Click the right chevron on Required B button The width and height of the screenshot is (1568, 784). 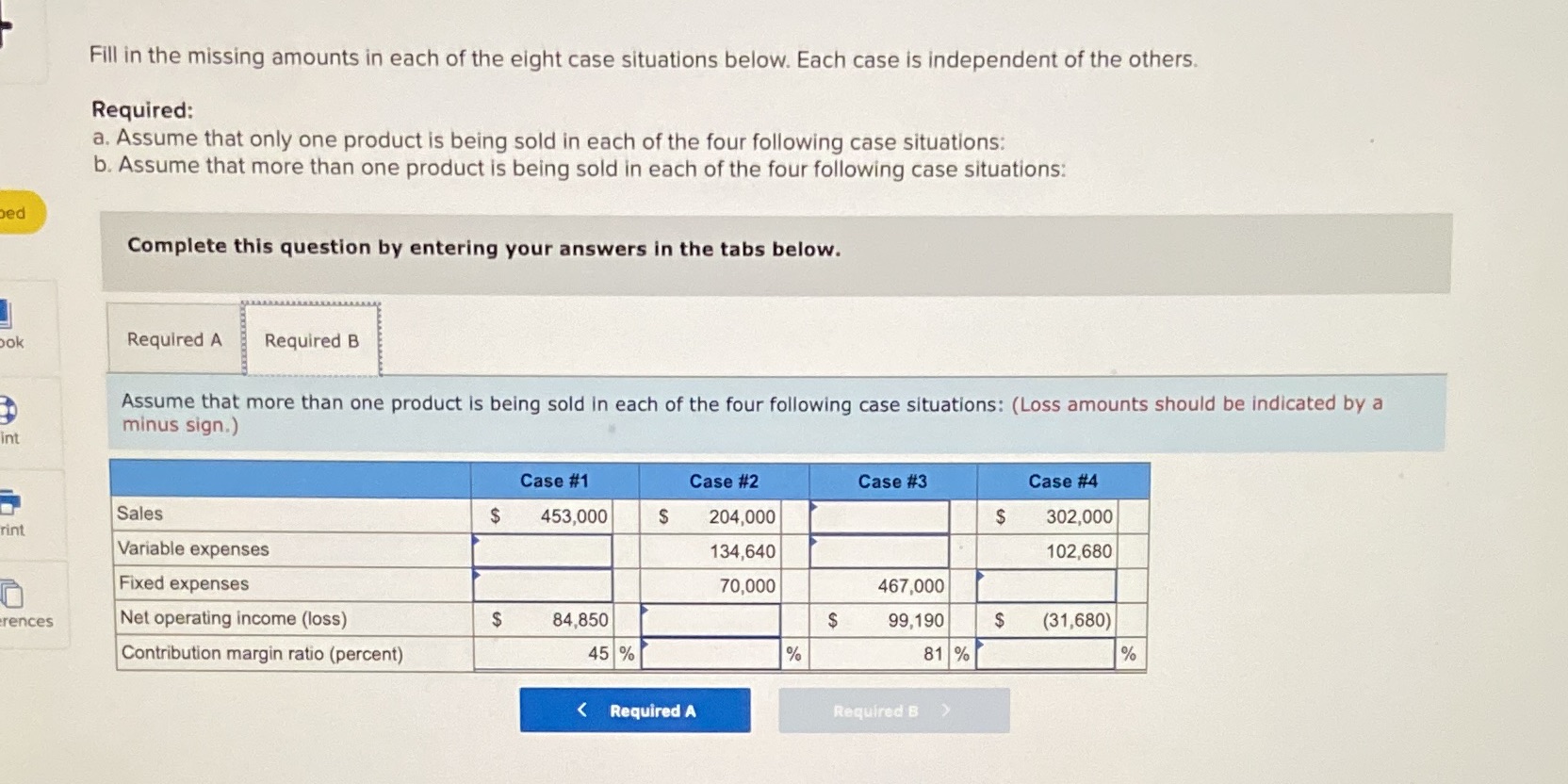(x=945, y=711)
